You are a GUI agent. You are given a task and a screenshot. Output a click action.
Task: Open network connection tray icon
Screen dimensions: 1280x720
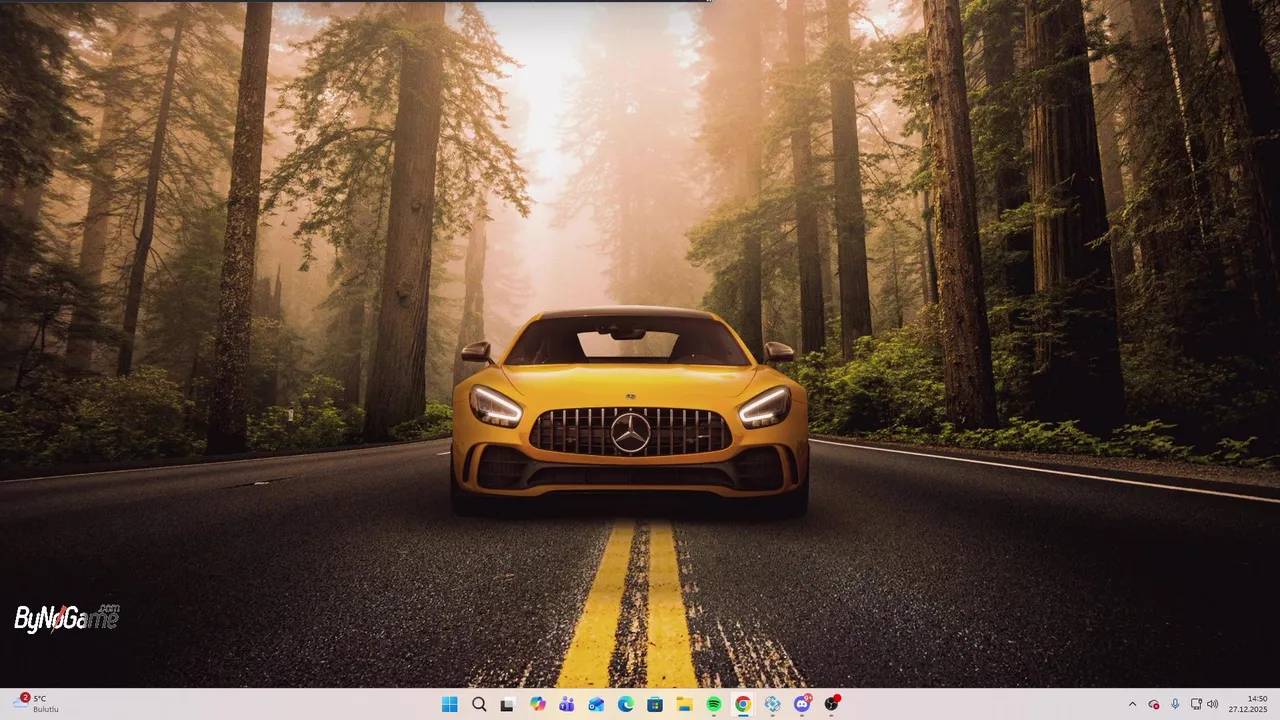tap(1196, 704)
